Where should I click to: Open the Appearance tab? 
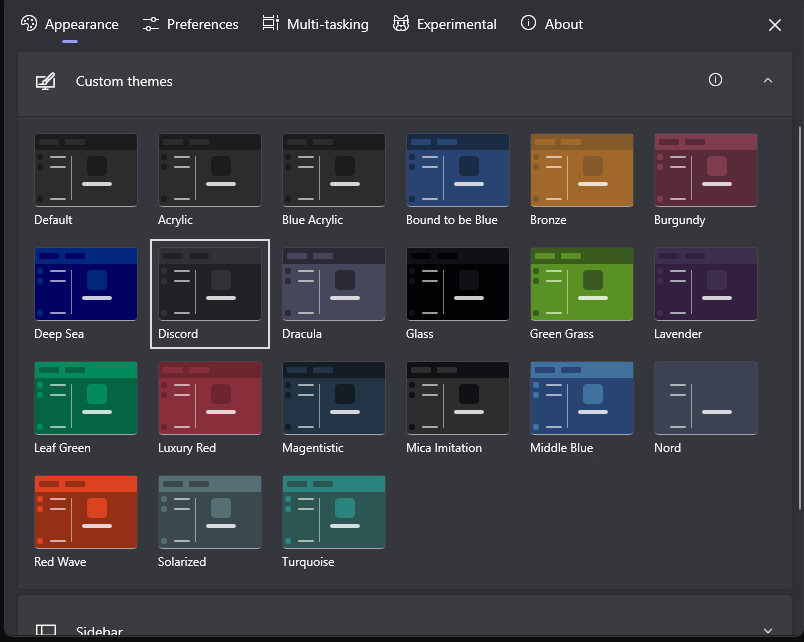pos(70,24)
